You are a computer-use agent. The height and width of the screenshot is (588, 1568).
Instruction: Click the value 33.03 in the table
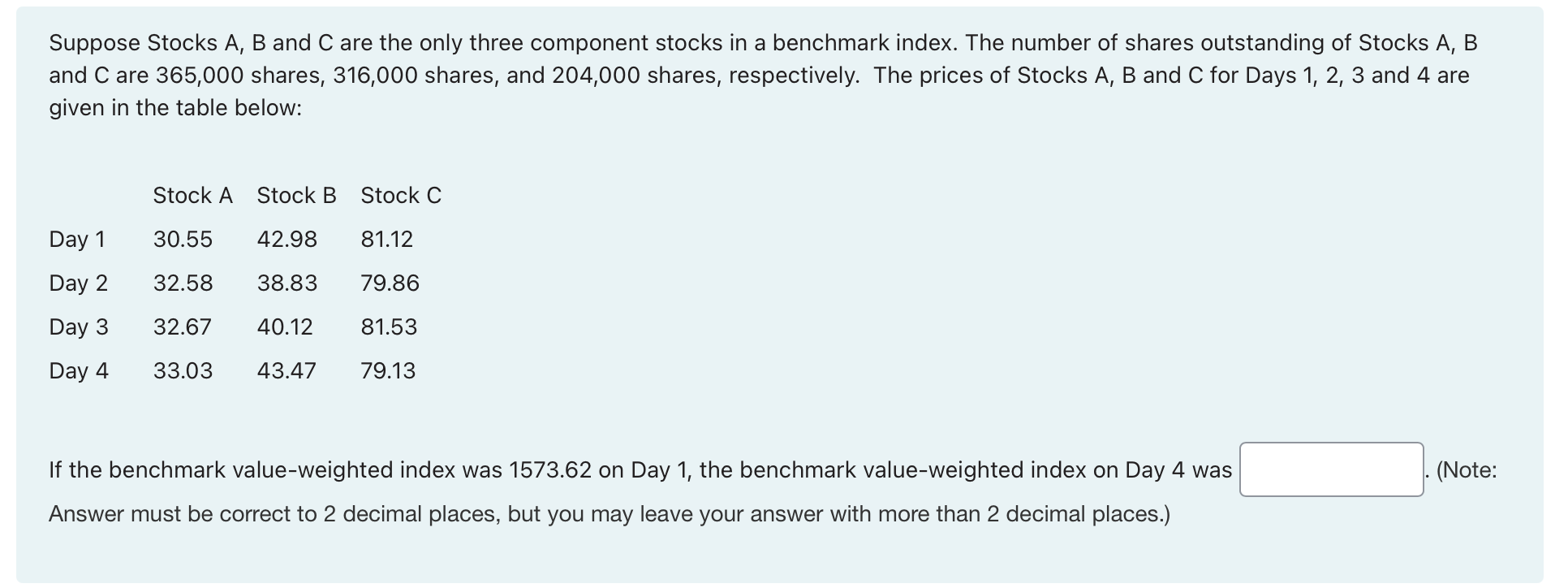183,370
